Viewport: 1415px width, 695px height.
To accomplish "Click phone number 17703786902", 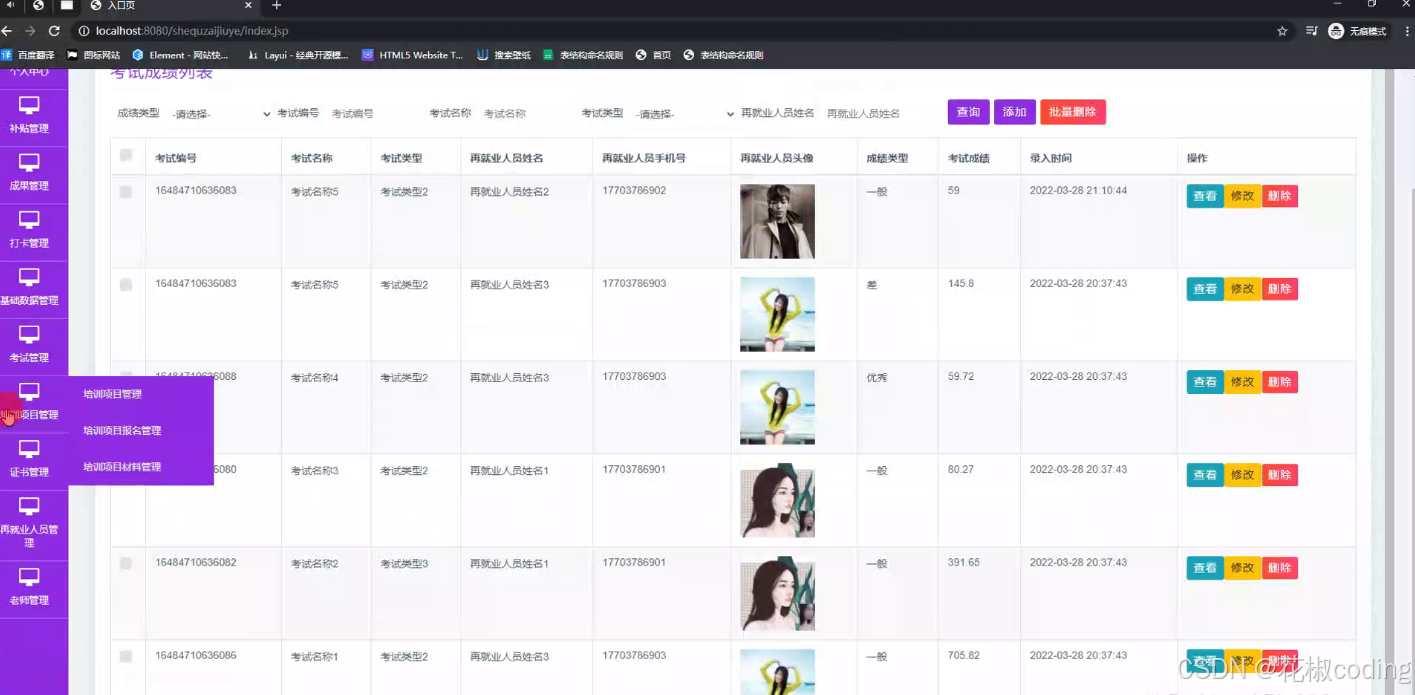I will [634, 190].
